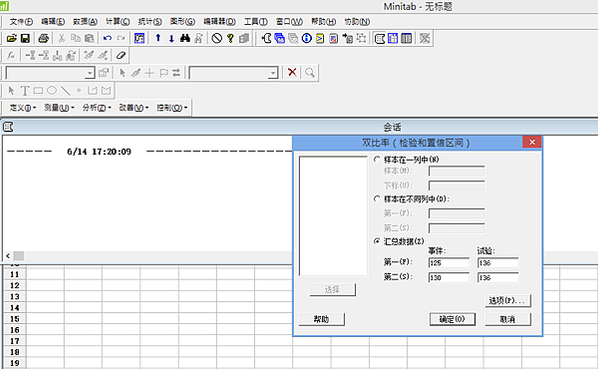Image resolution: width=598 pixels, height=369 pixels.
Task: Select the line drawing tool
Action: tap(66, 90)
